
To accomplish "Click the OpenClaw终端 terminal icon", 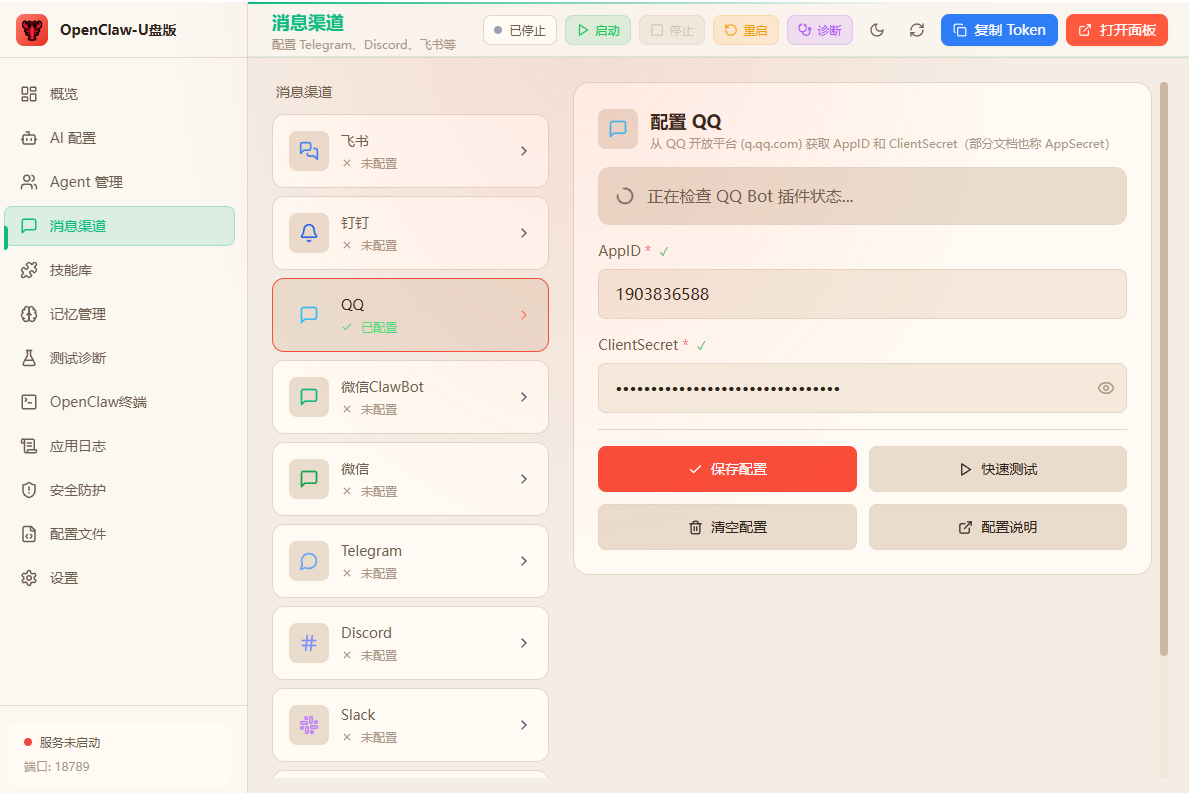I will pyautogui.click(x=29, y=402).
